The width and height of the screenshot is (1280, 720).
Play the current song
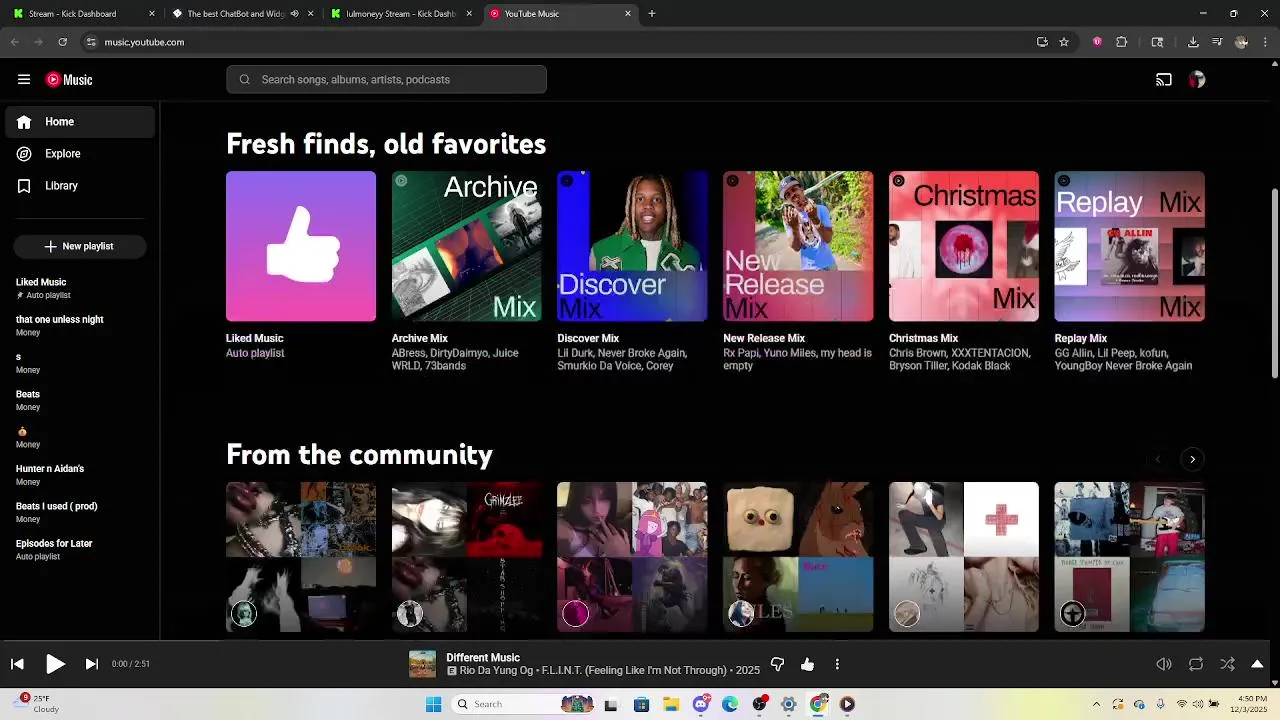coord(55,664)
